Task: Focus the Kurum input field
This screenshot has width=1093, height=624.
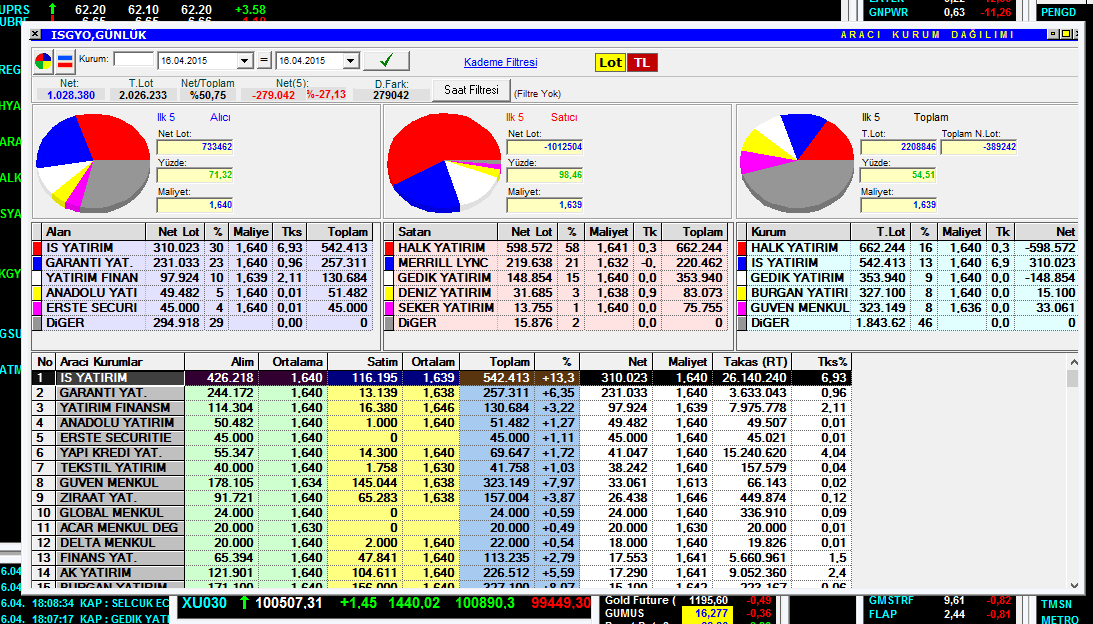Action: 134,60
